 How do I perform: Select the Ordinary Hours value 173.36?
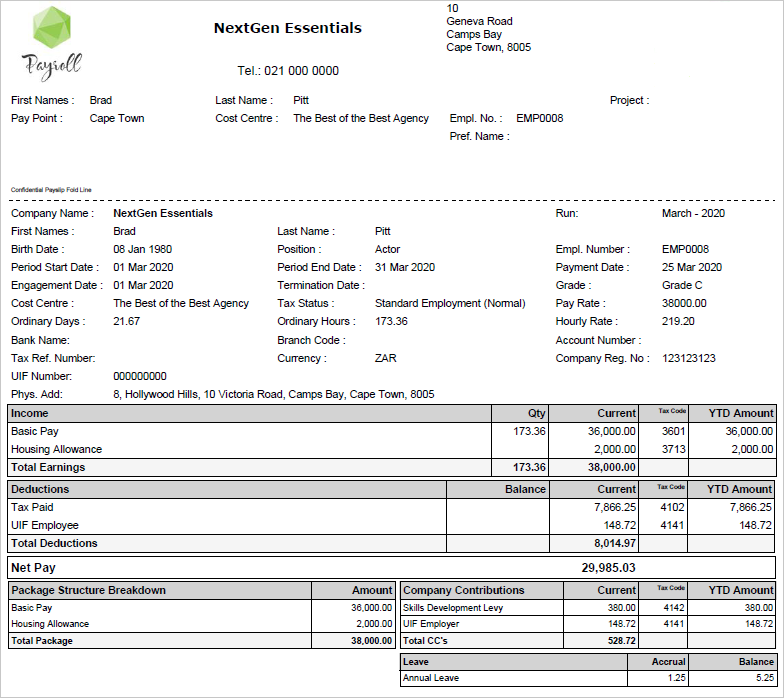[x=391, y=321]
